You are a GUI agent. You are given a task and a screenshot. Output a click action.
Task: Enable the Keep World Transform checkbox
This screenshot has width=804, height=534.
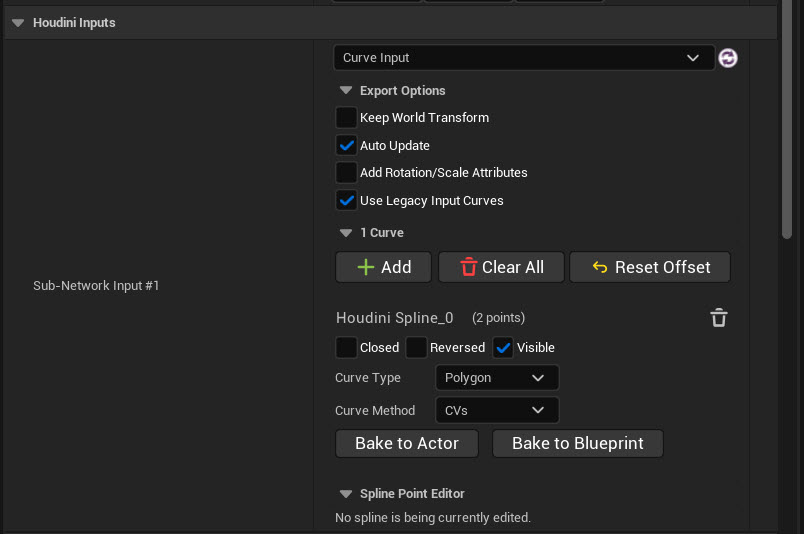click(x=346, y=117)
